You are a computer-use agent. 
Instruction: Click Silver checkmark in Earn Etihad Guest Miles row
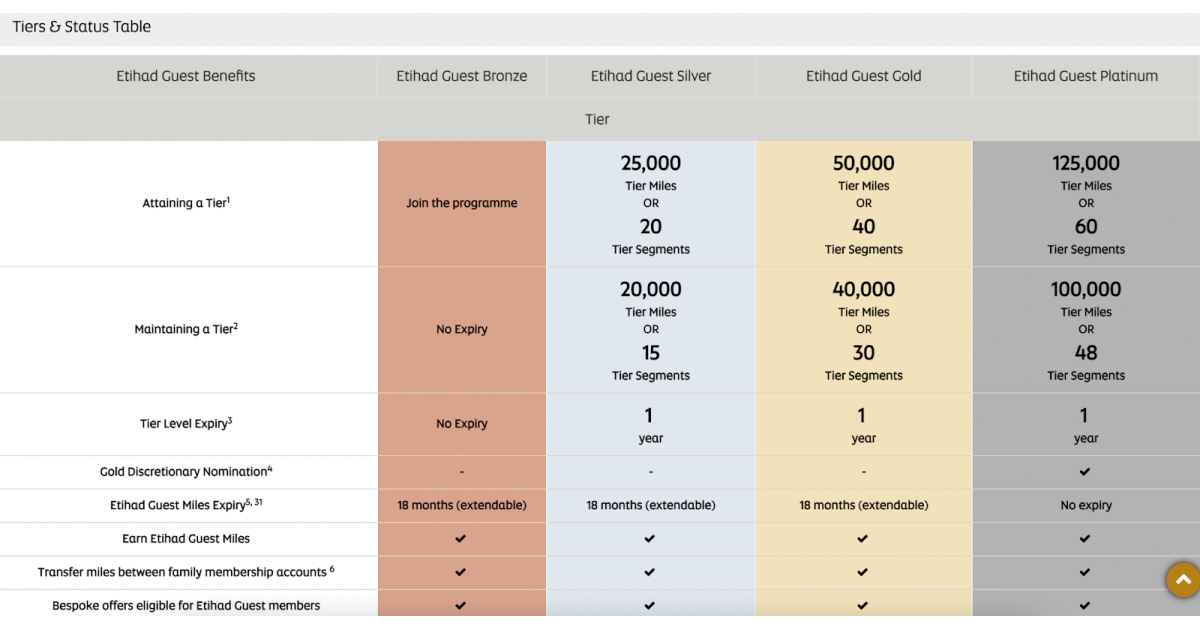pyautogui.click(x=650, y=539)
